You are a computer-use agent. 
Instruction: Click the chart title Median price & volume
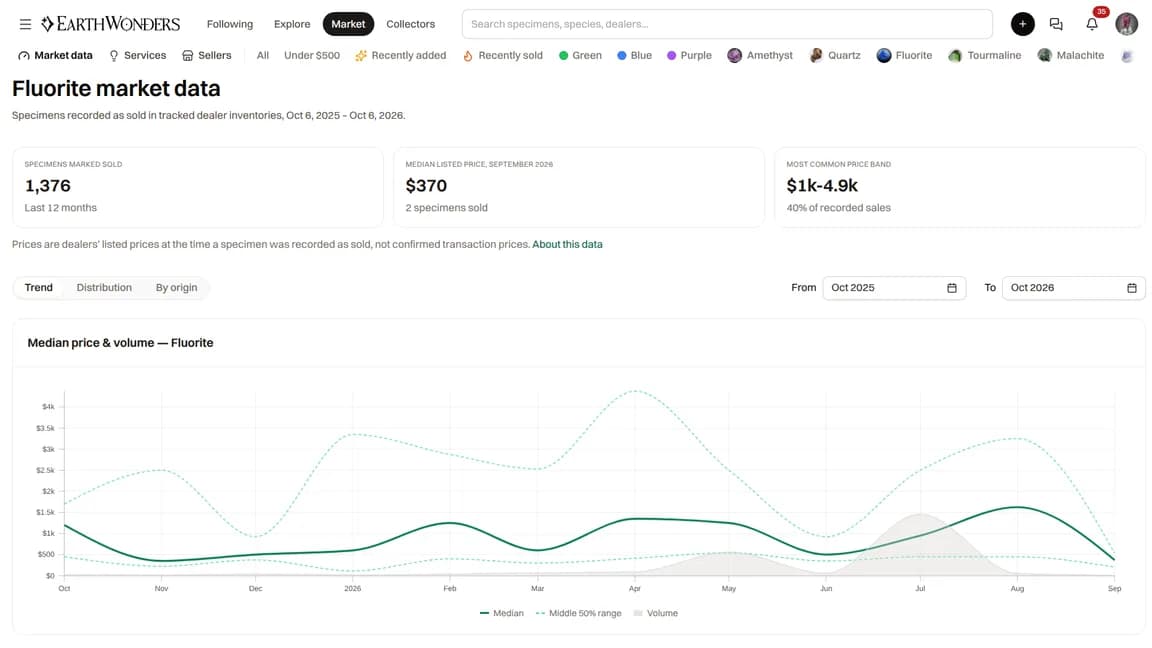120,343
